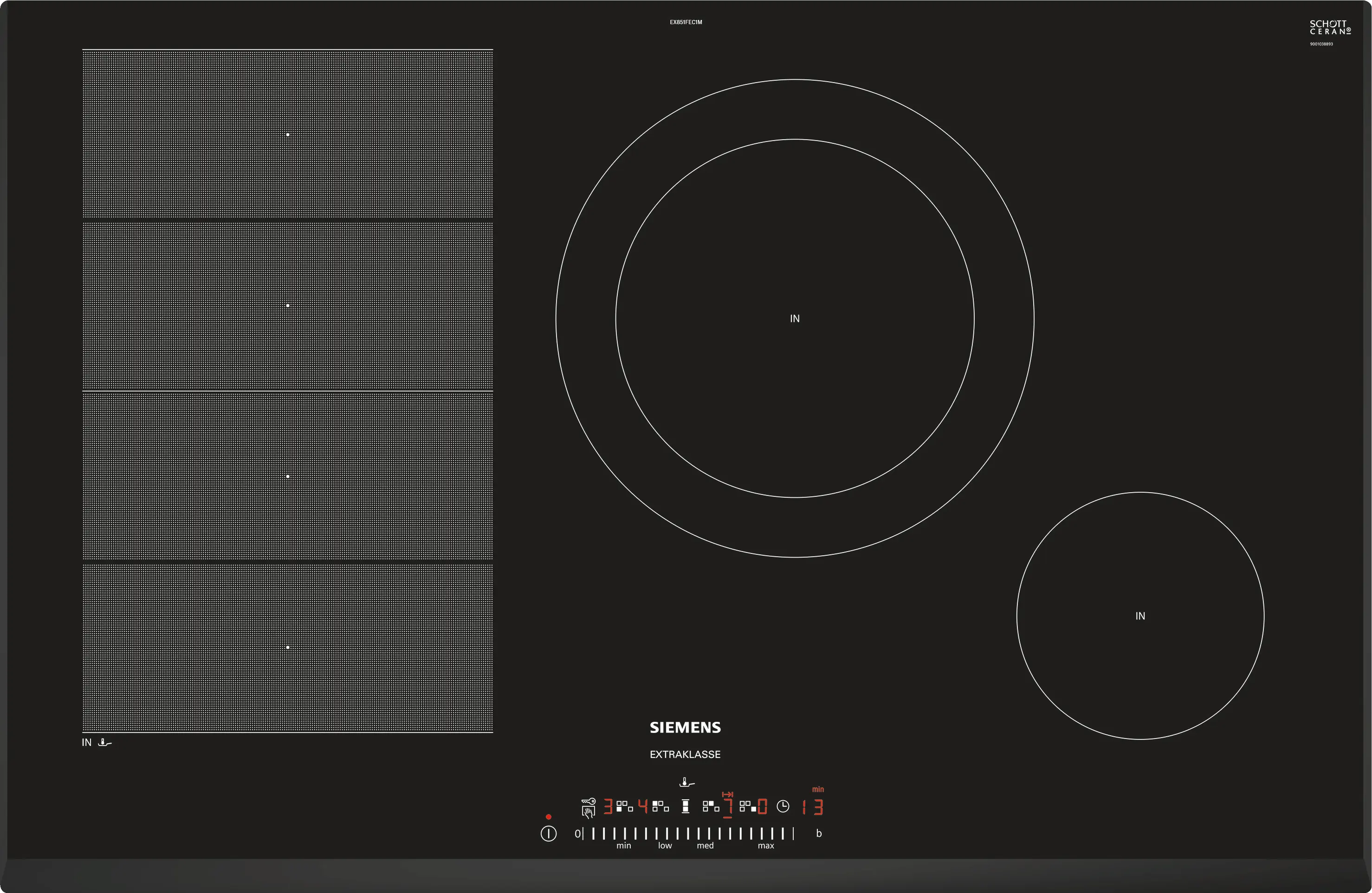The image size is (1372, 893).
Task: Select the small right zone selector icon
Action: click(x=748, y=806)
